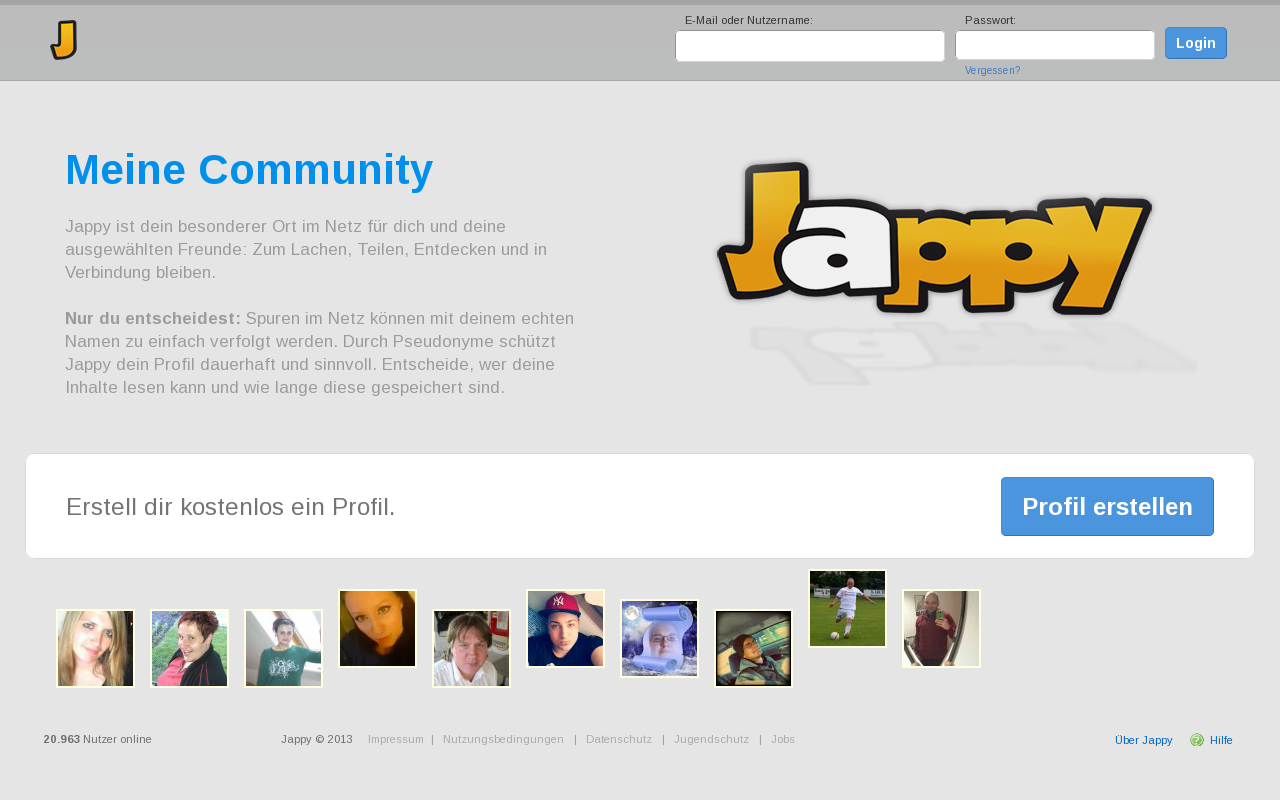Click the Jappy © 2013 text
Screen dimensions: 1280x800
click(x=317, y=739)
